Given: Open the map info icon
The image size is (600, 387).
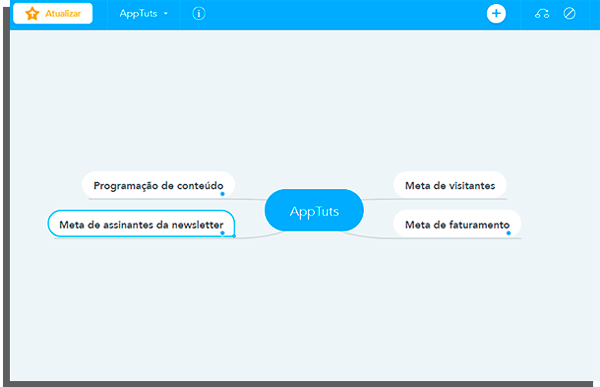Looking at the screenshot, I should point(199,13).
